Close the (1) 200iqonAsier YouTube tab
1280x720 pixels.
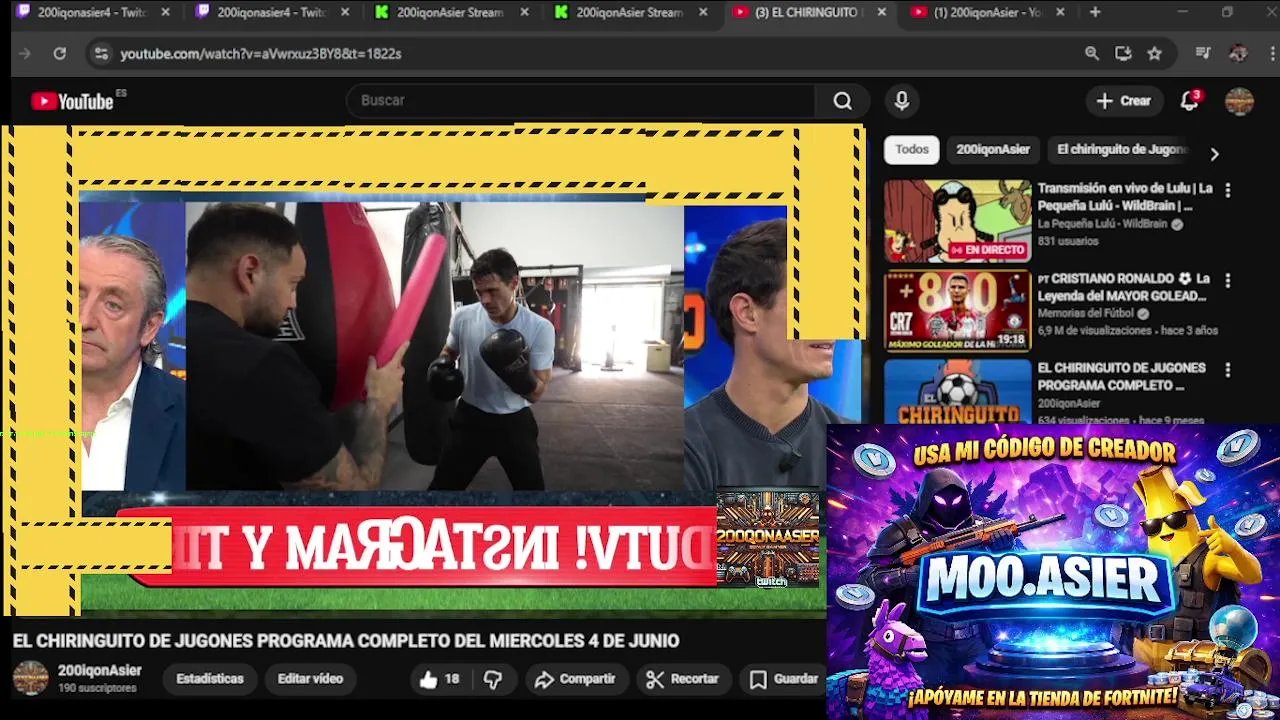tap(1060, 12)
